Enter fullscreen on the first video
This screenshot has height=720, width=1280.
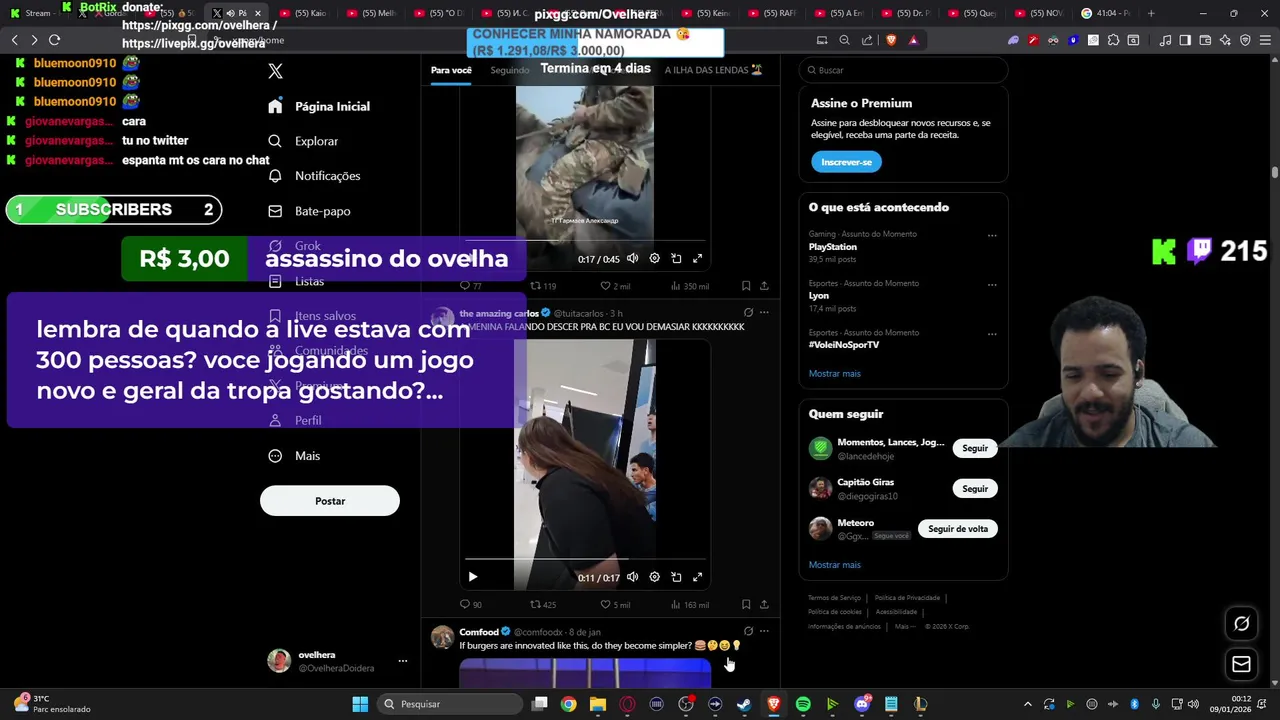pos(698,259)
